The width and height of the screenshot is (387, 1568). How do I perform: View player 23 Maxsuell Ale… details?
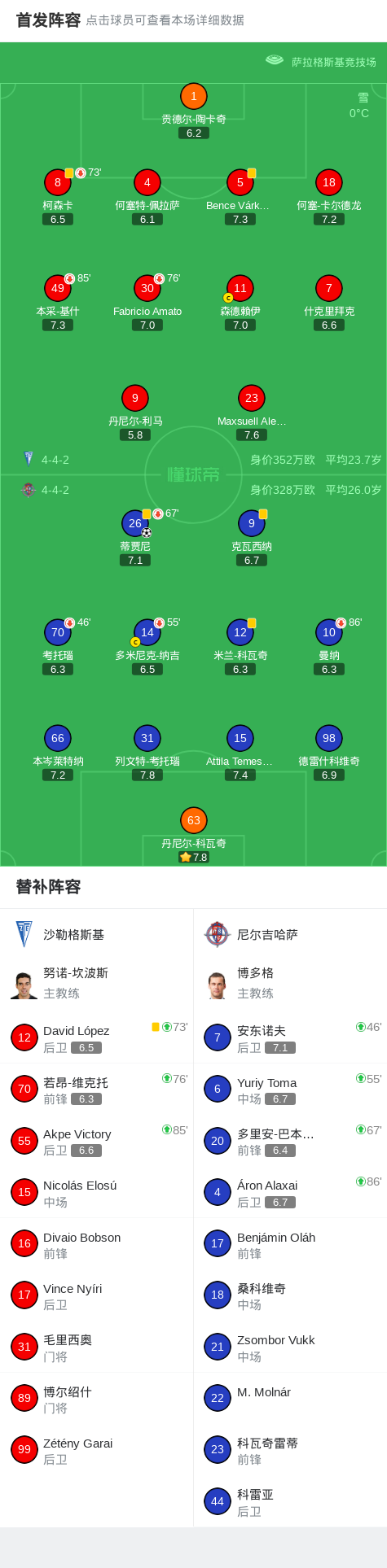coord(252,399)
